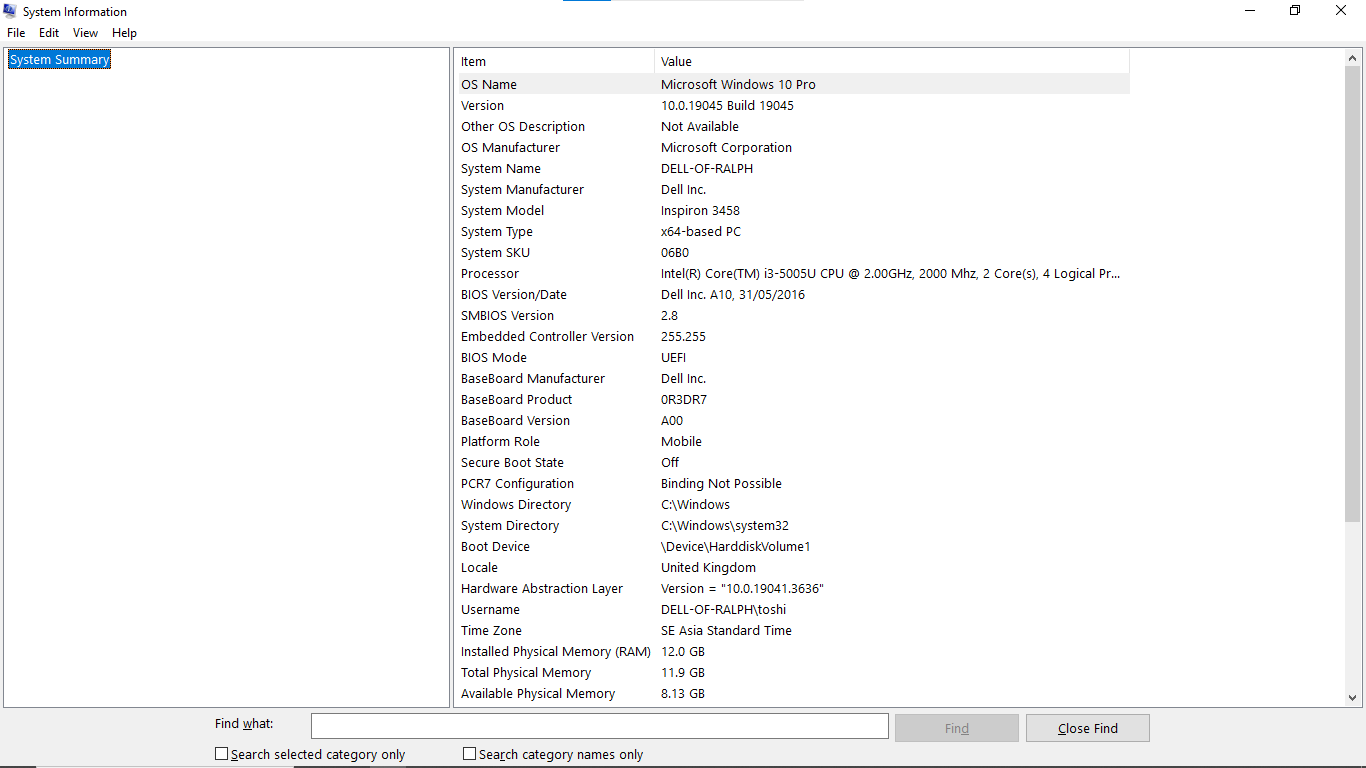Select the Installed Physical Memory (RAM) row
Image resolution: width=1366 pixels, height=768 pixels.
794,652
